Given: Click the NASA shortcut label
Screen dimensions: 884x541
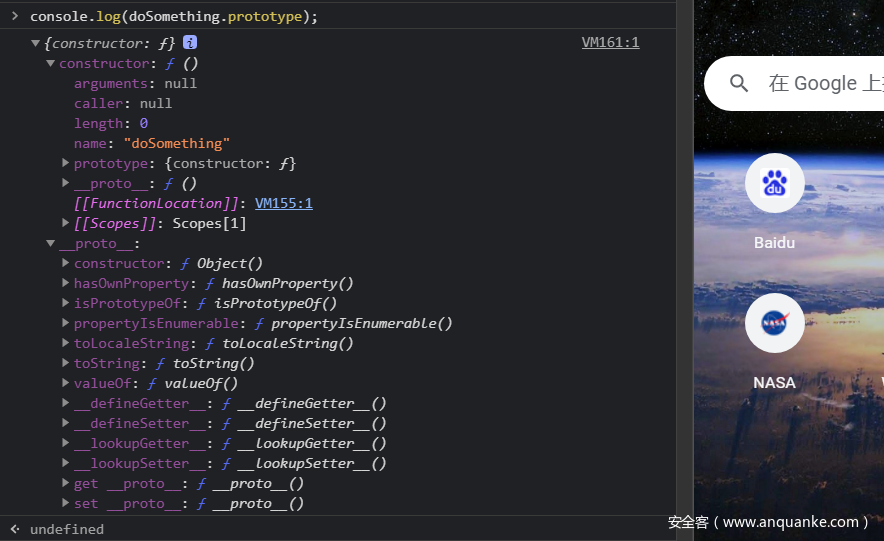Looking at the screenshot, I should pos(775,383).
